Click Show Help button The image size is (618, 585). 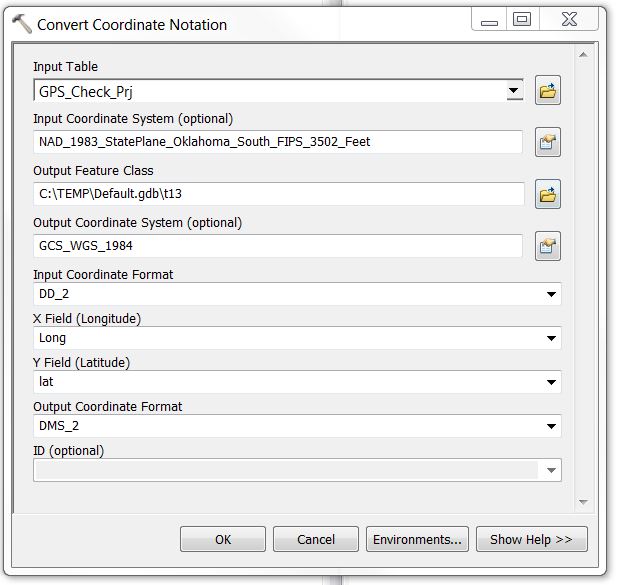(x=531, y=539)
